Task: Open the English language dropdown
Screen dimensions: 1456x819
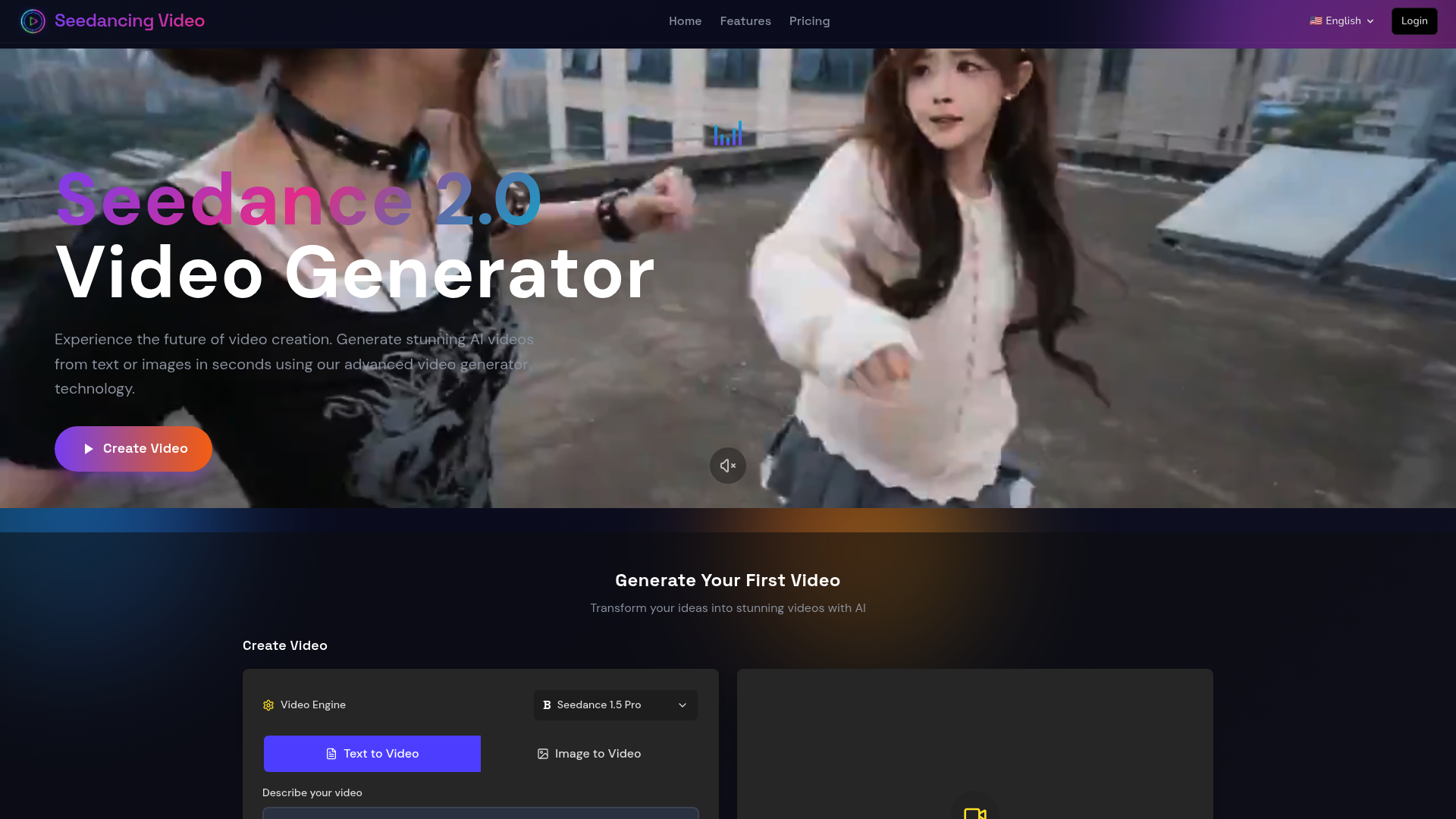Action: pos(1341,20)
